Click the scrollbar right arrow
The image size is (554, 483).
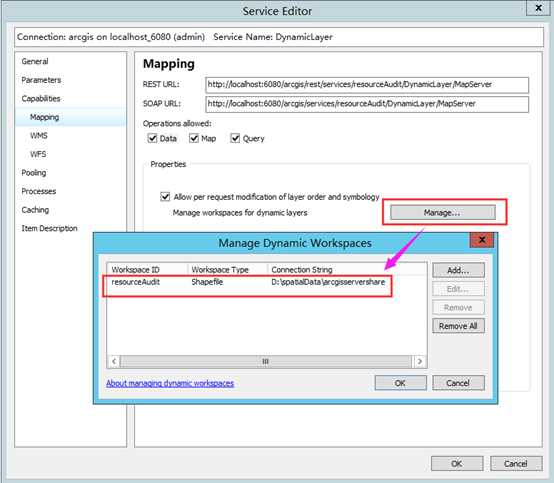tap(419, 361)
